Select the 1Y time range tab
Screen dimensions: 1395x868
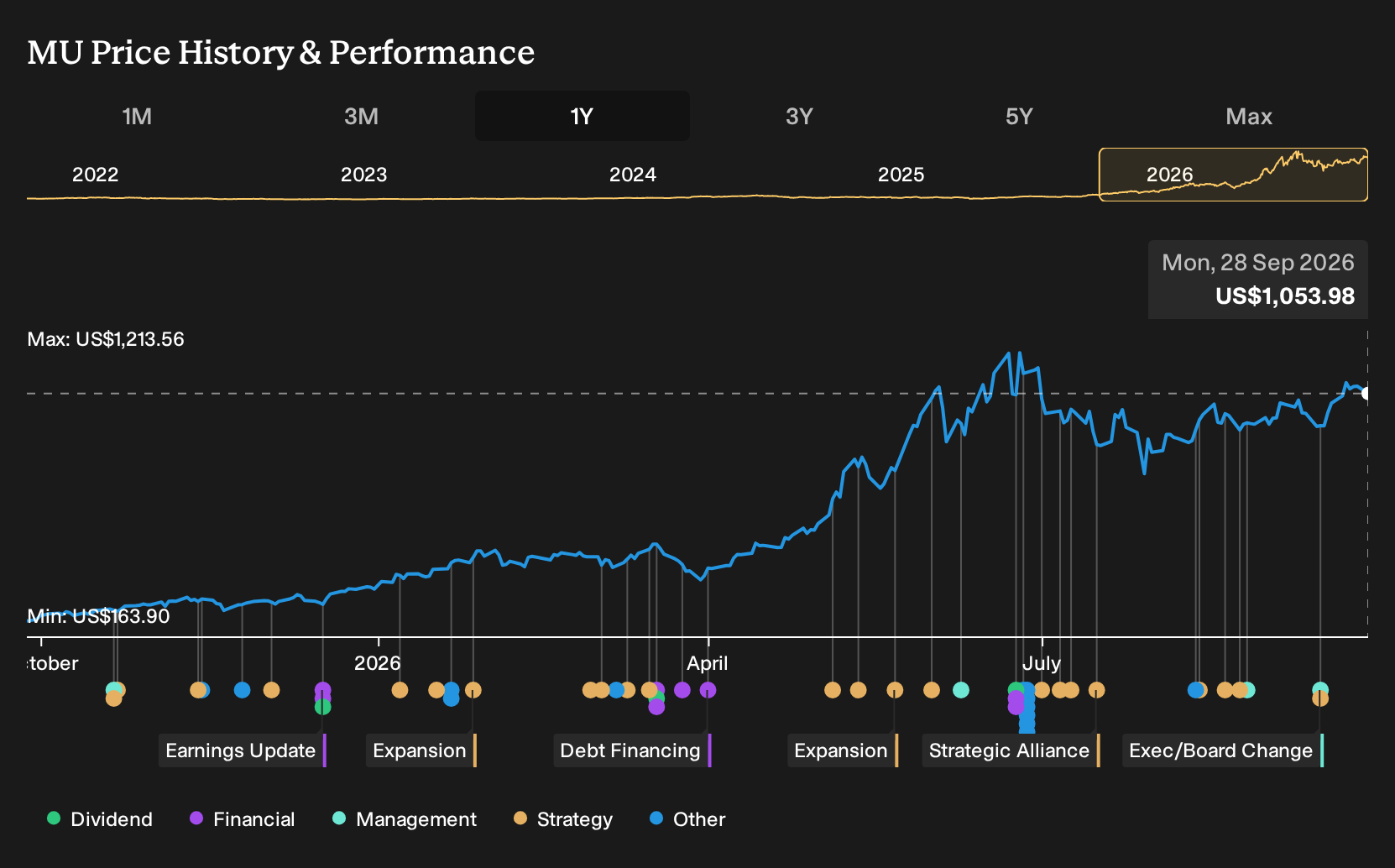point(583,116)
